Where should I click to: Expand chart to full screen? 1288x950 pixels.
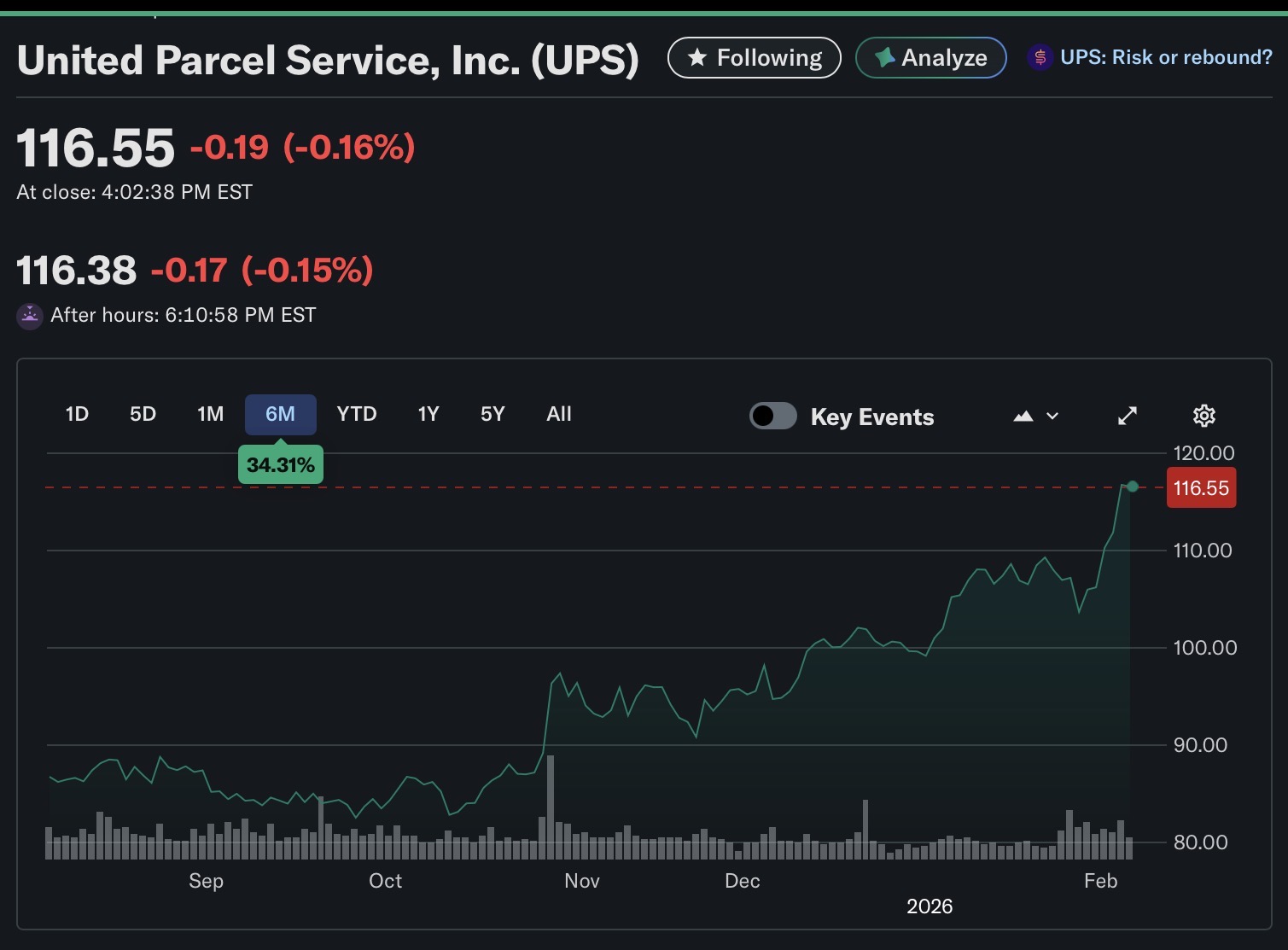click(1128, 416)
